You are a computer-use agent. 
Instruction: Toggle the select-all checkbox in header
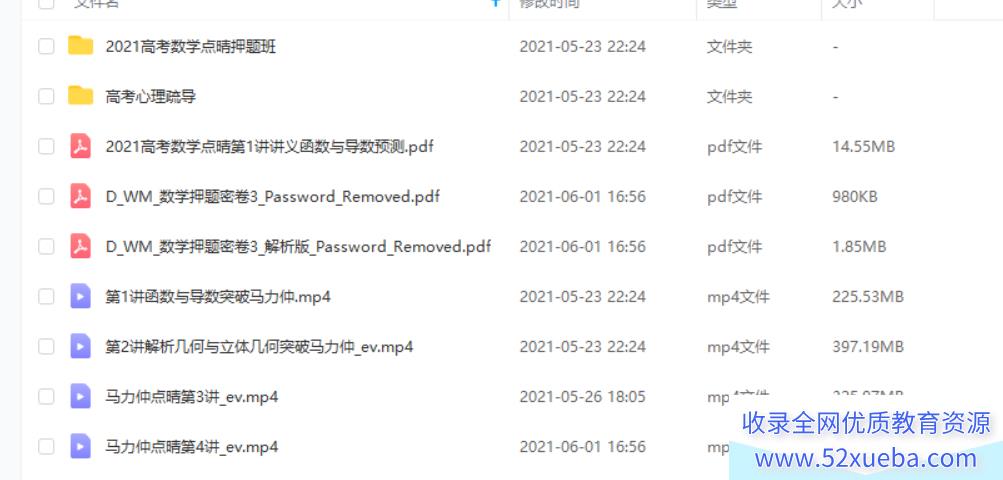[x=46, y=3]
